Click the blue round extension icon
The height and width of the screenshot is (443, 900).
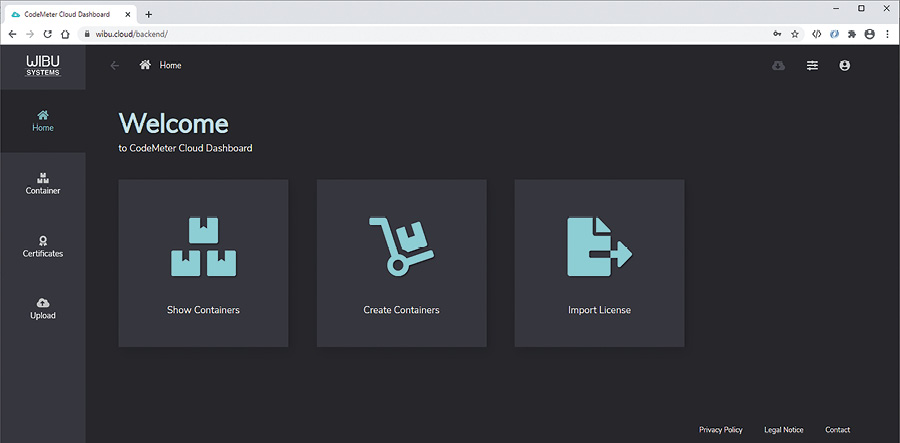coord(834,34)
